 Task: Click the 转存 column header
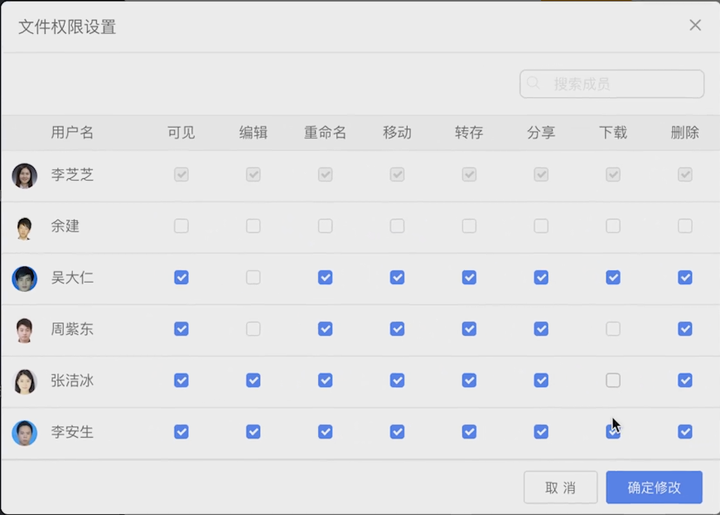point(469,133)
